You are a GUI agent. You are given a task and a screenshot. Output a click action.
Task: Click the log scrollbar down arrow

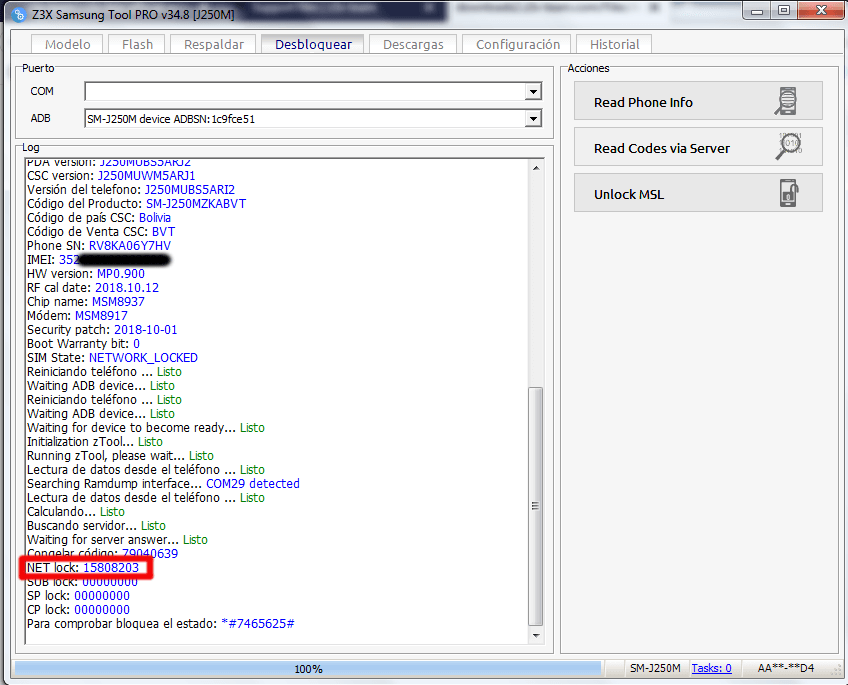535,635
